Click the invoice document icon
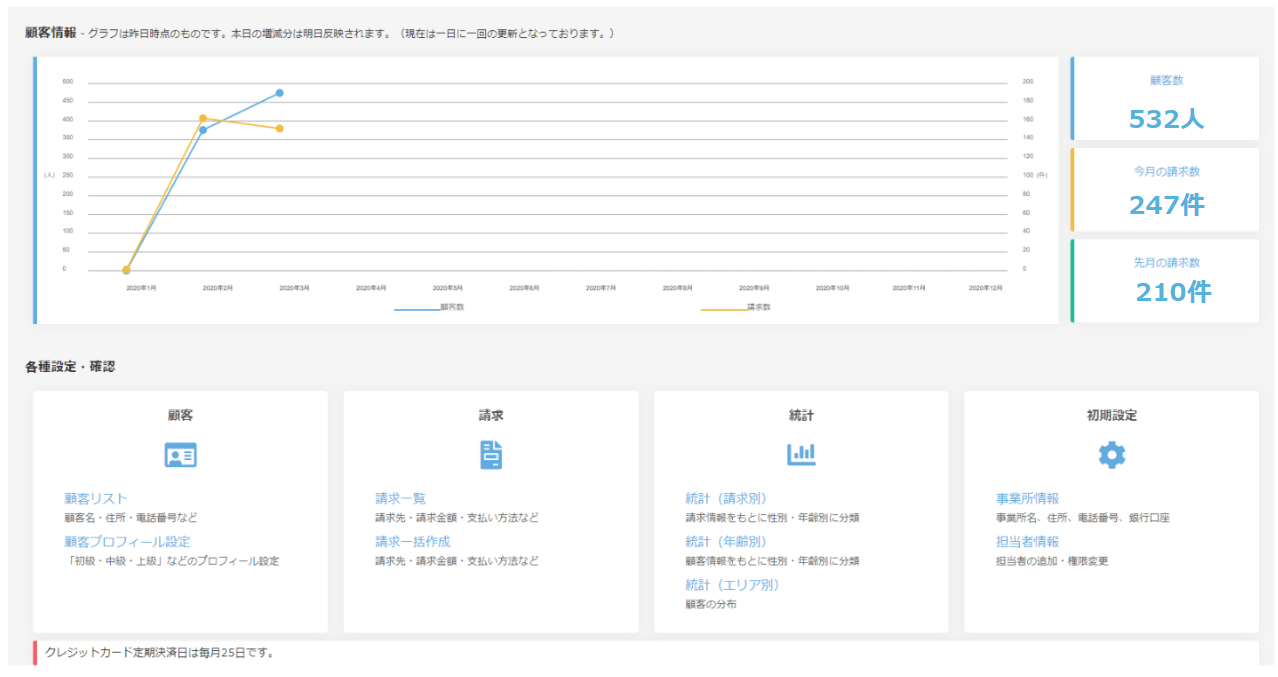 (x=491, y=455)
